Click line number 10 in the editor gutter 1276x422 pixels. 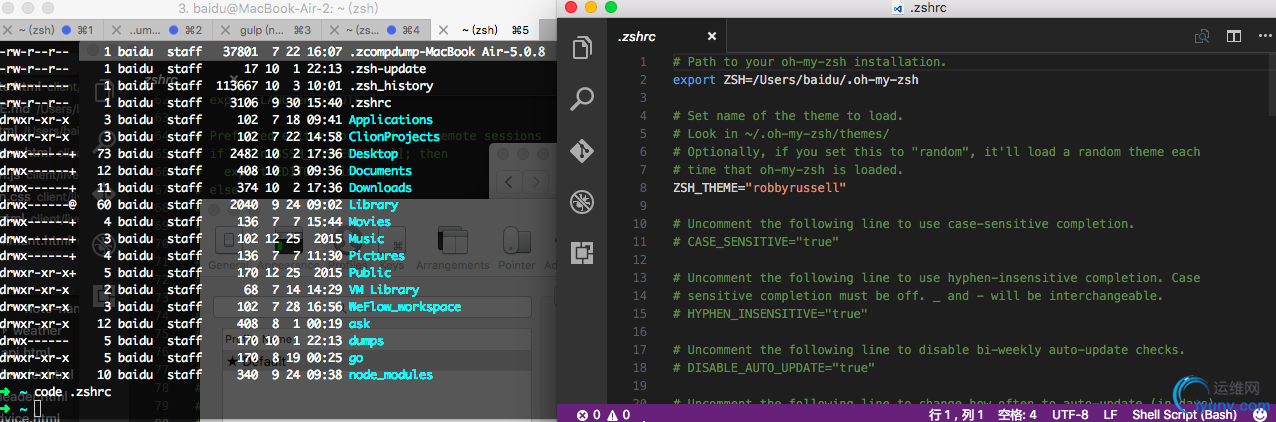coord(639,224)
